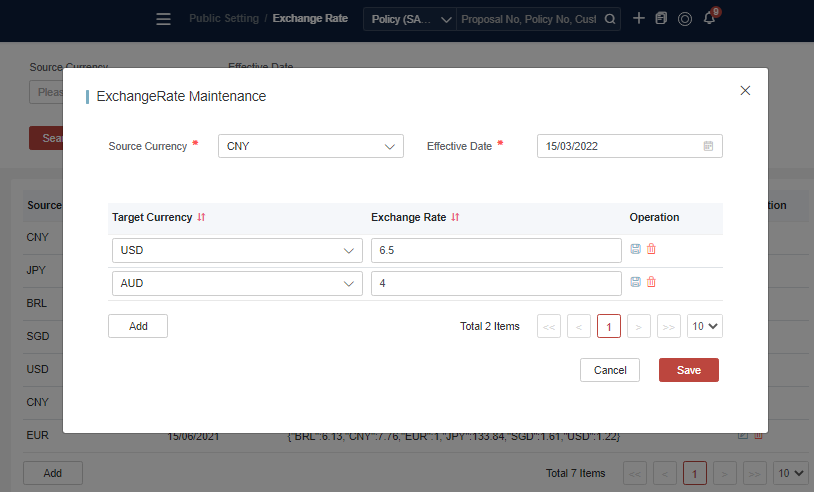The image size is (814, 492).
Task: Open the AUD target currency dropdown
Action: pos(349,283)
